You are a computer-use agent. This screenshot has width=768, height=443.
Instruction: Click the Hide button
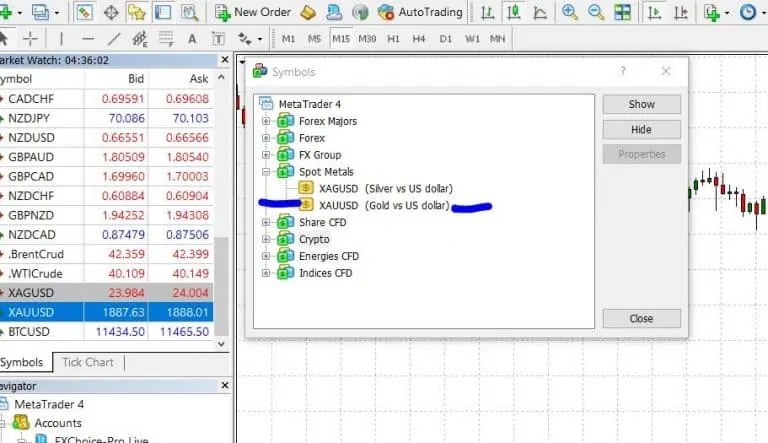[x=642, y=129]
